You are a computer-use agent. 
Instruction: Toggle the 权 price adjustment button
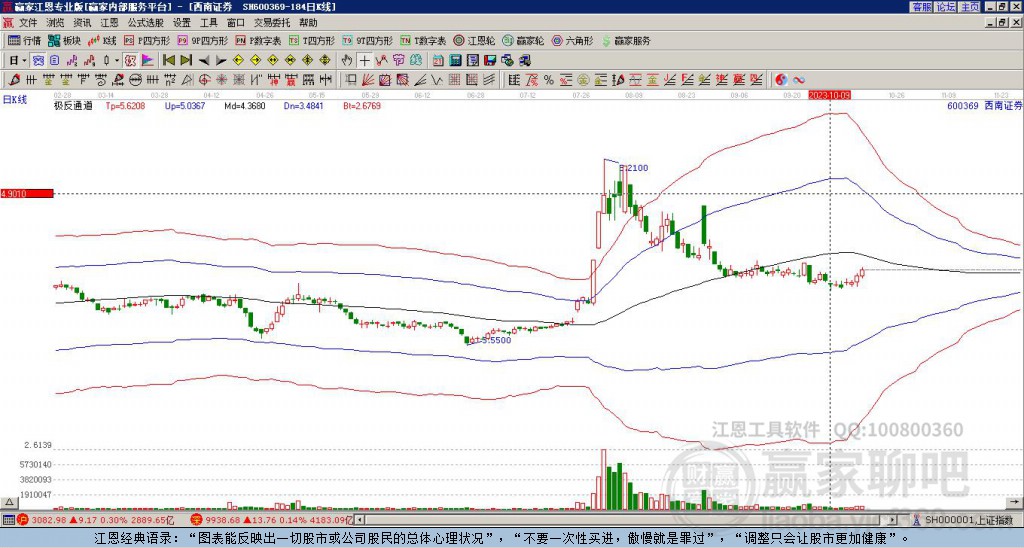coord(130,61)
